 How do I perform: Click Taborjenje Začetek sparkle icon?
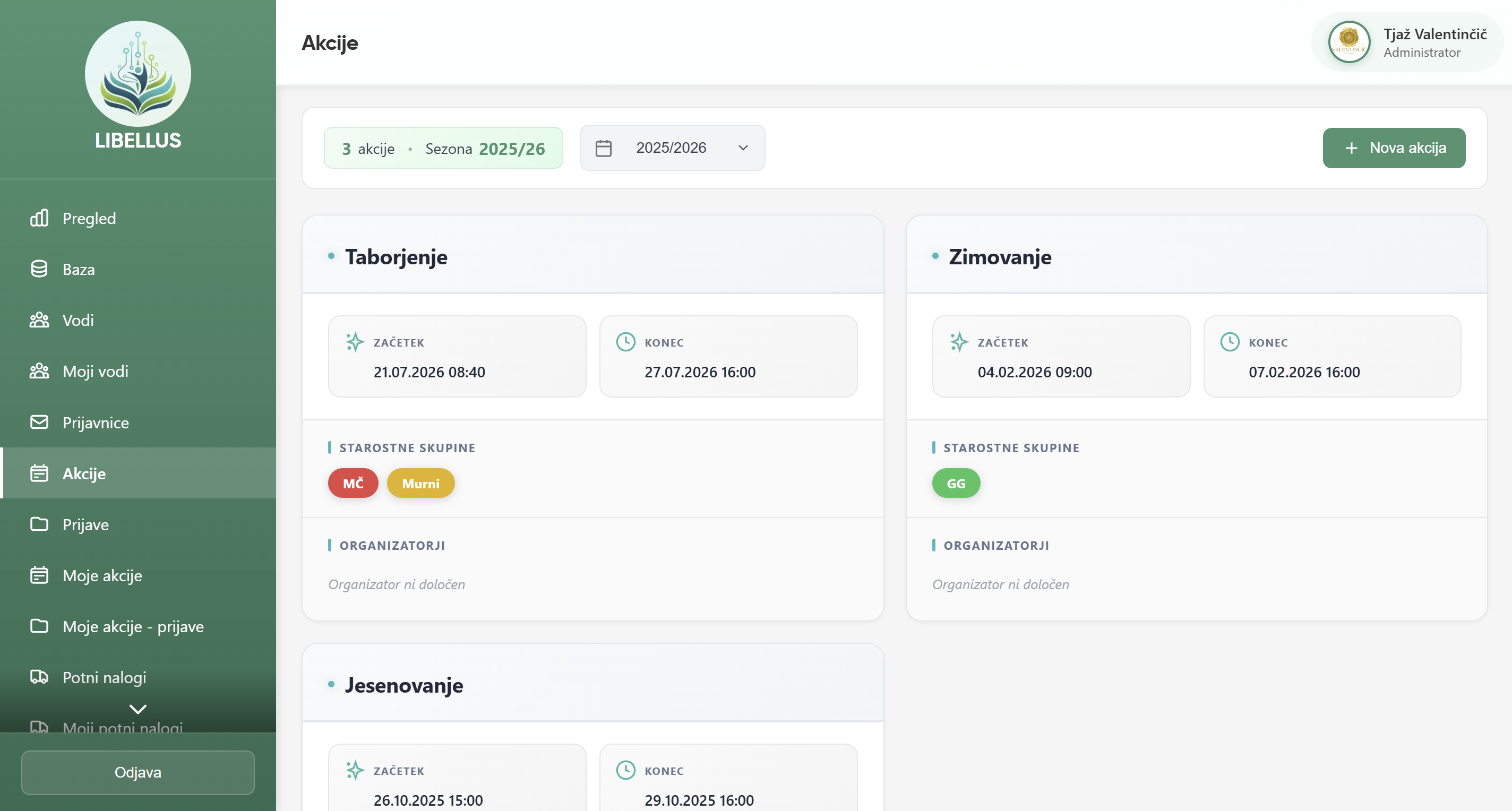click(355, 341)
